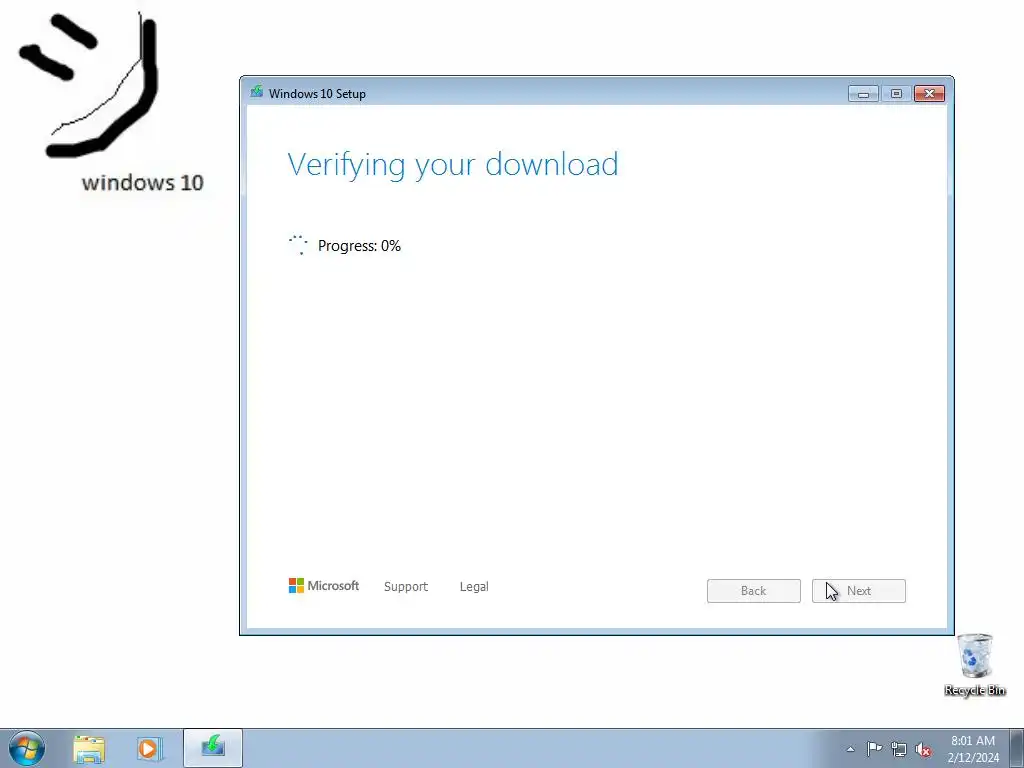Maximize the Windows 10 Setup window
The image size is (1024, 768).
tap(896, 93)
